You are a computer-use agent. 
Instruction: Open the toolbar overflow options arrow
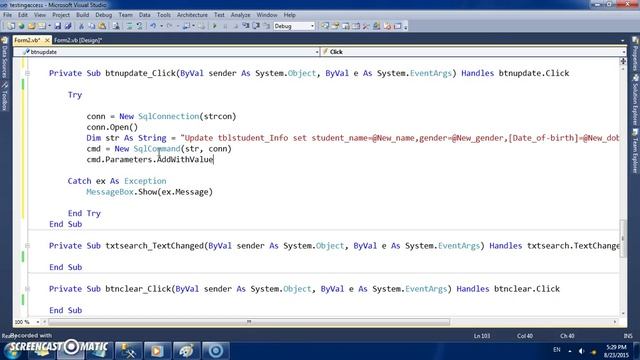point(405,27)
